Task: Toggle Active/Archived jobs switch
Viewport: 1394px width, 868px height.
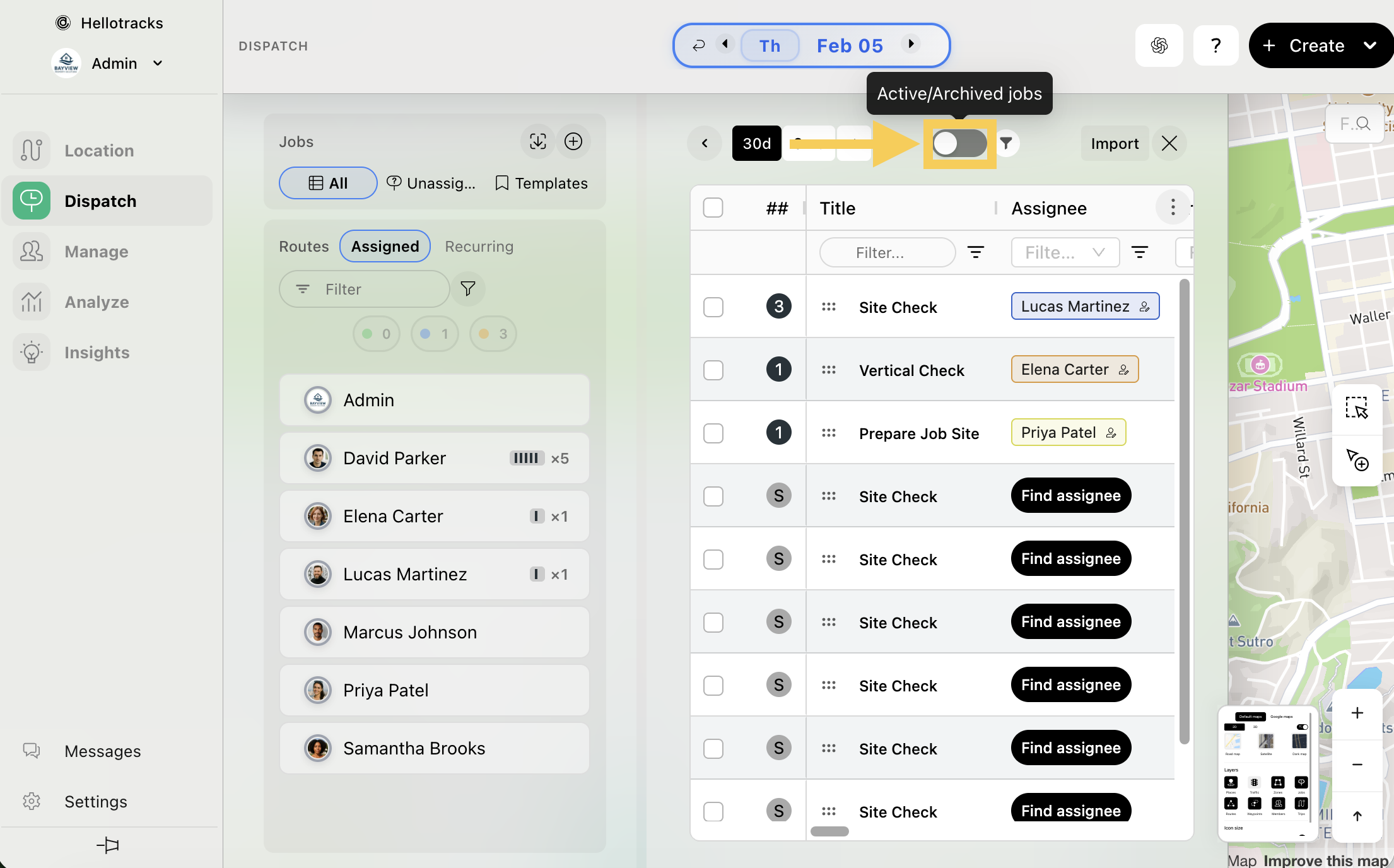Action: click(x=959, y=143)
